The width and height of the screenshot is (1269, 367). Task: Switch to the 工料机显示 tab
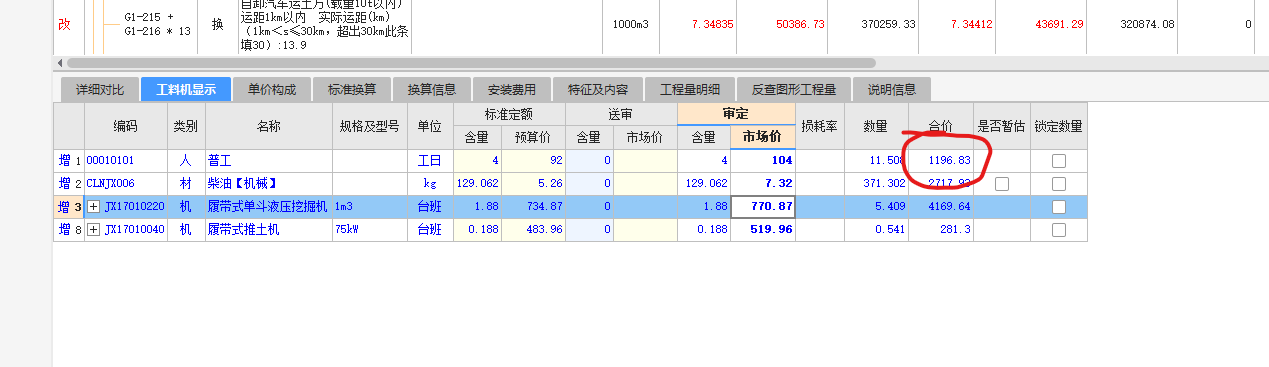(x=186, y=90)
